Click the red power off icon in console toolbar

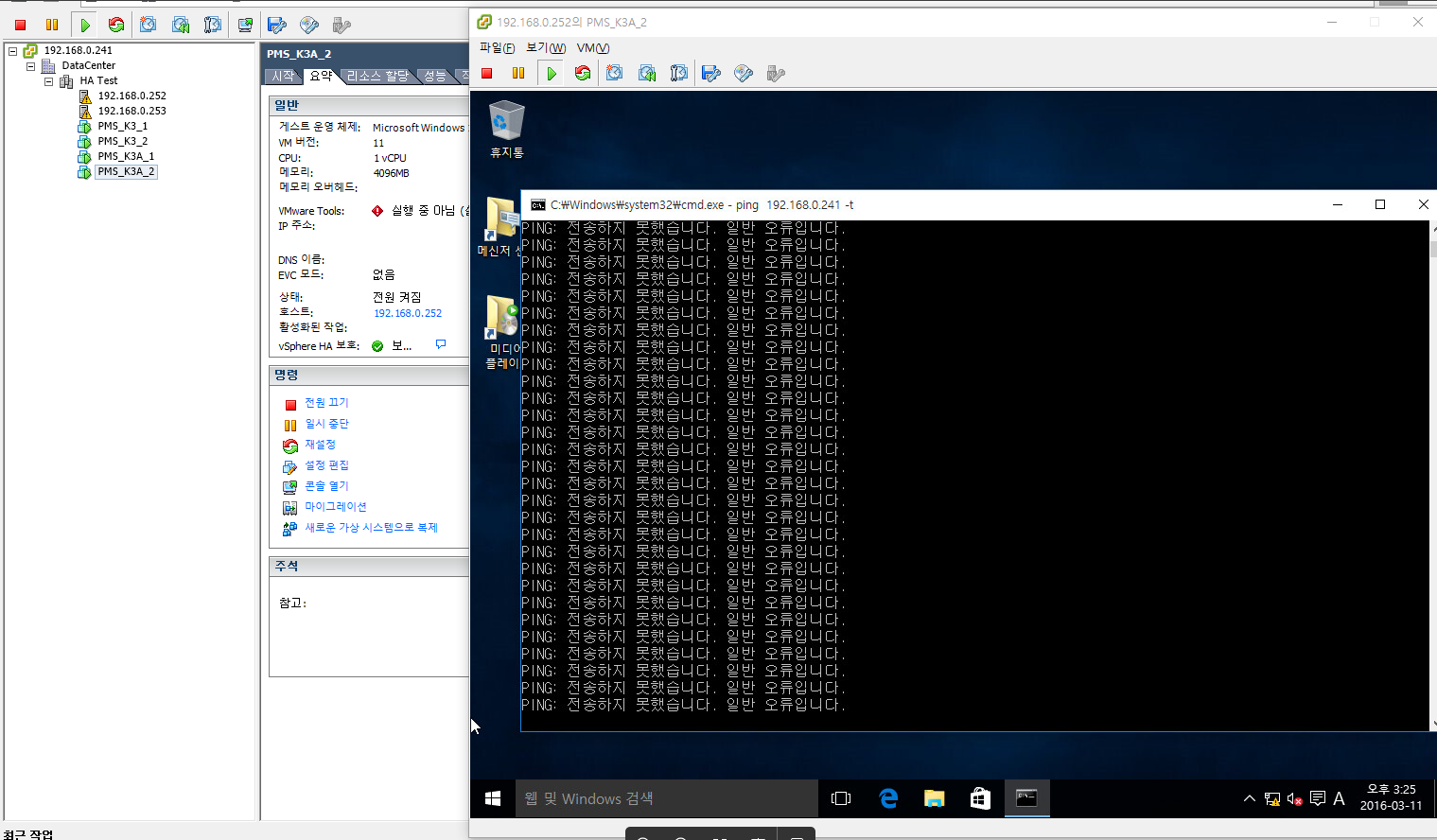(487, 74)
